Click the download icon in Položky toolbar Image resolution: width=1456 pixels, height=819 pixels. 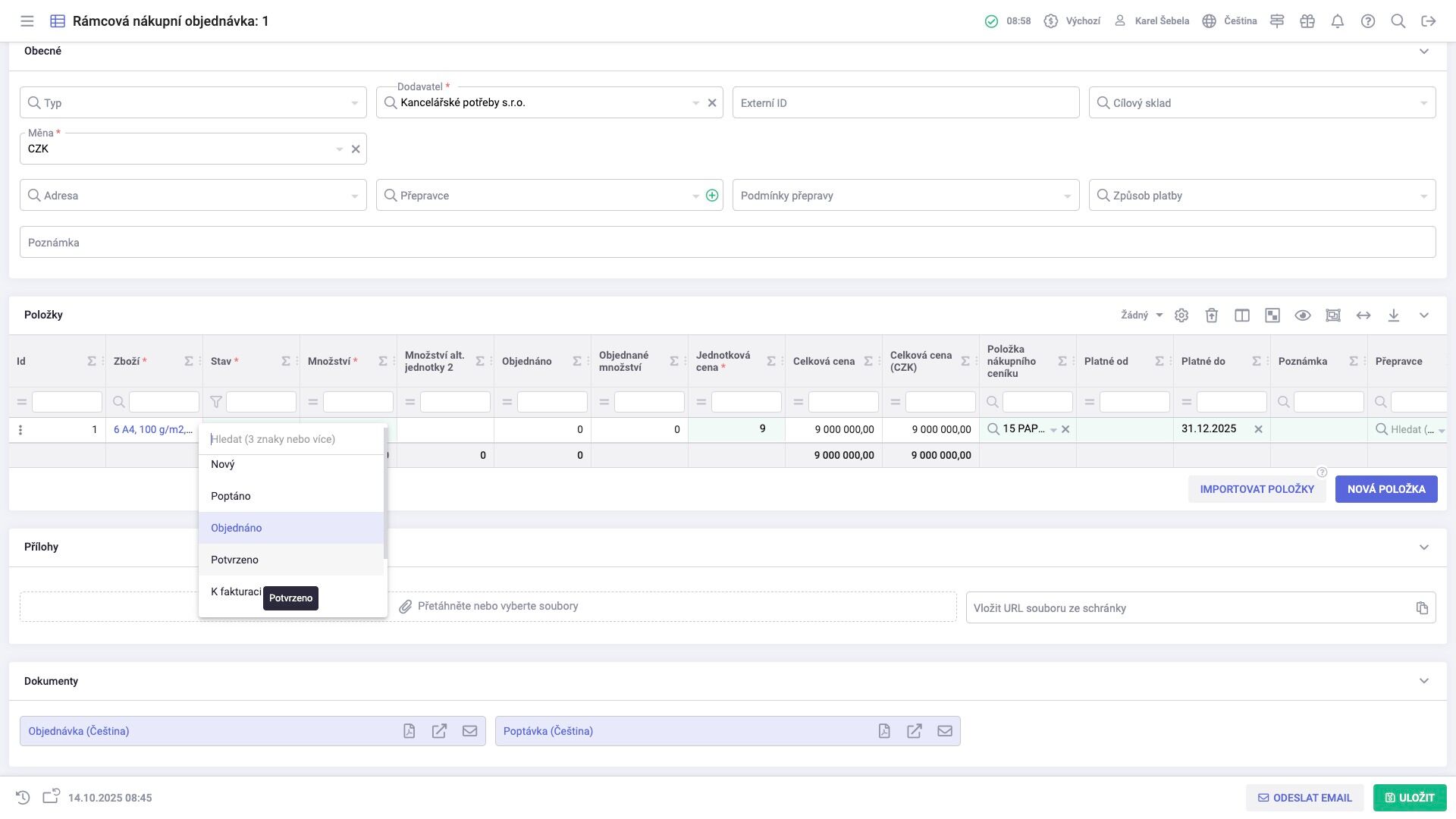point(1393,315)
